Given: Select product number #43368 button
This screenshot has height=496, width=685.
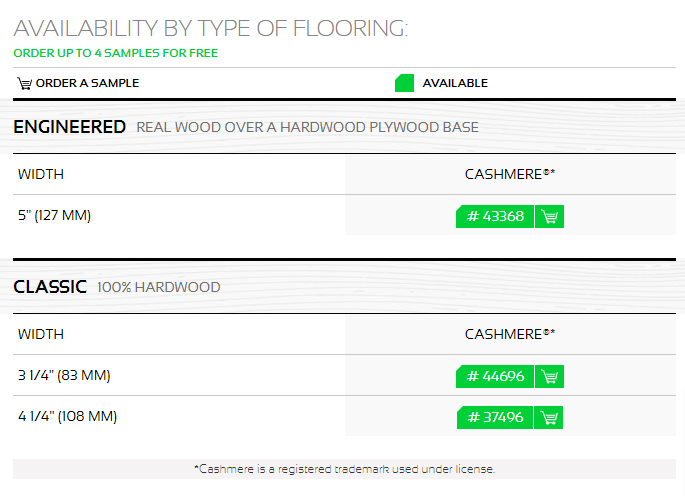Looking at the screenshot, I should click(x=495, y=216).
